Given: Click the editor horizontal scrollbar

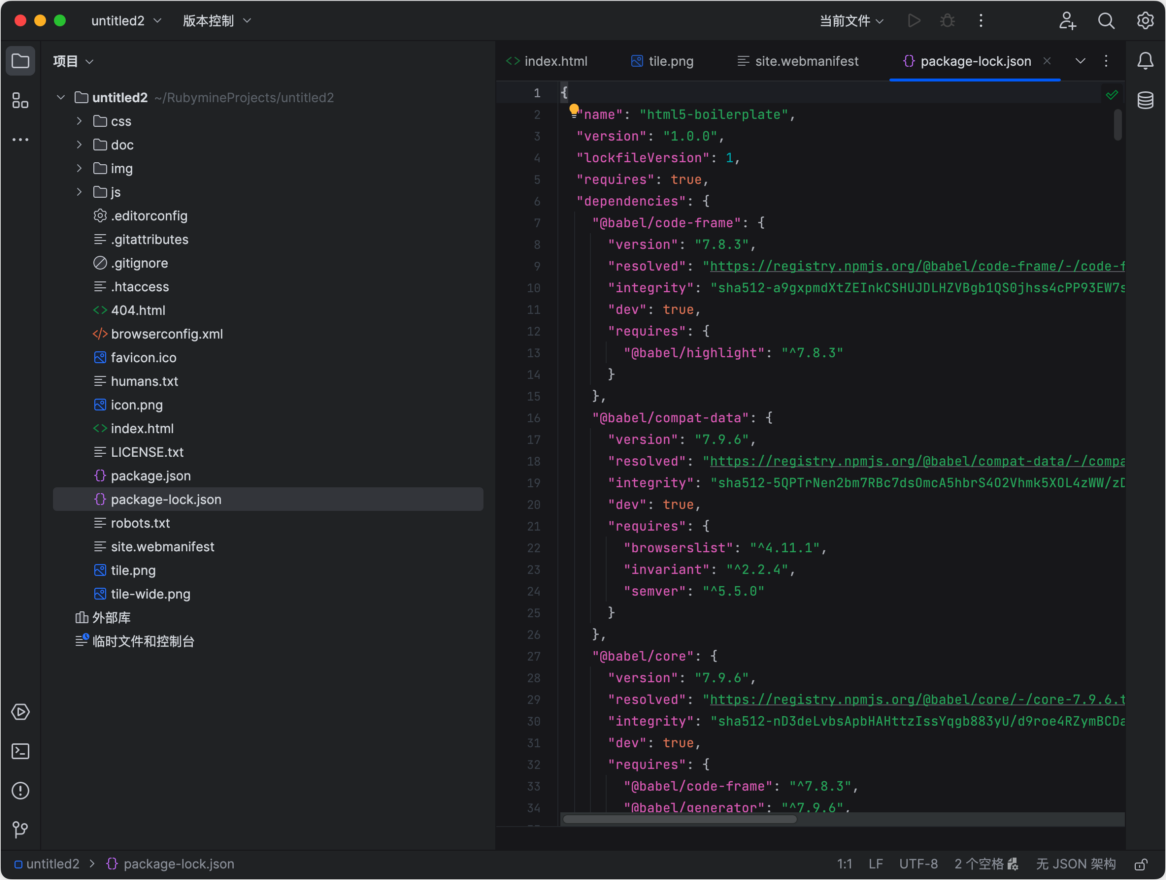Looking at the screenshot, I should point(679,819).
